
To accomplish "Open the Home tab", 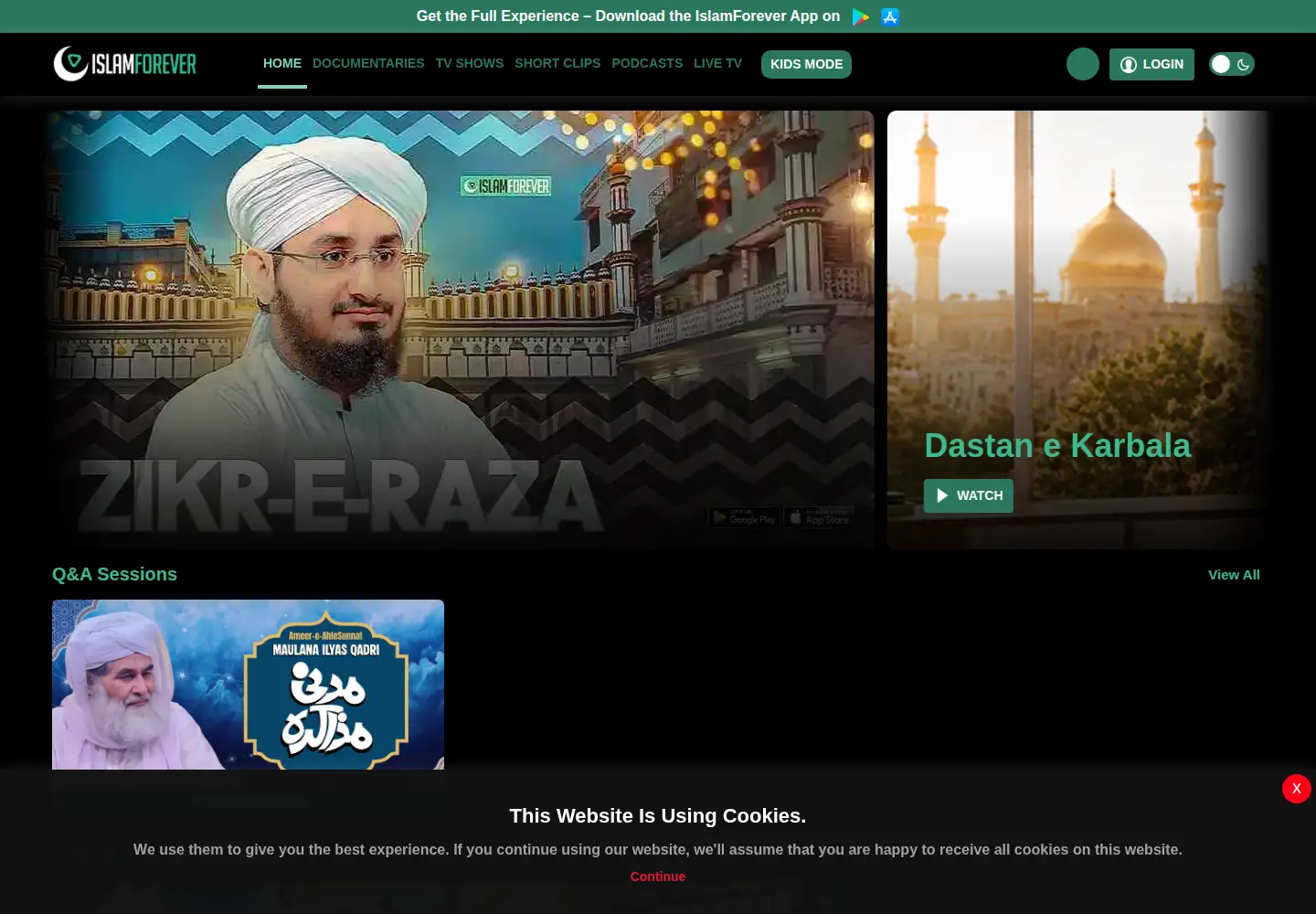I will (282, 64).
